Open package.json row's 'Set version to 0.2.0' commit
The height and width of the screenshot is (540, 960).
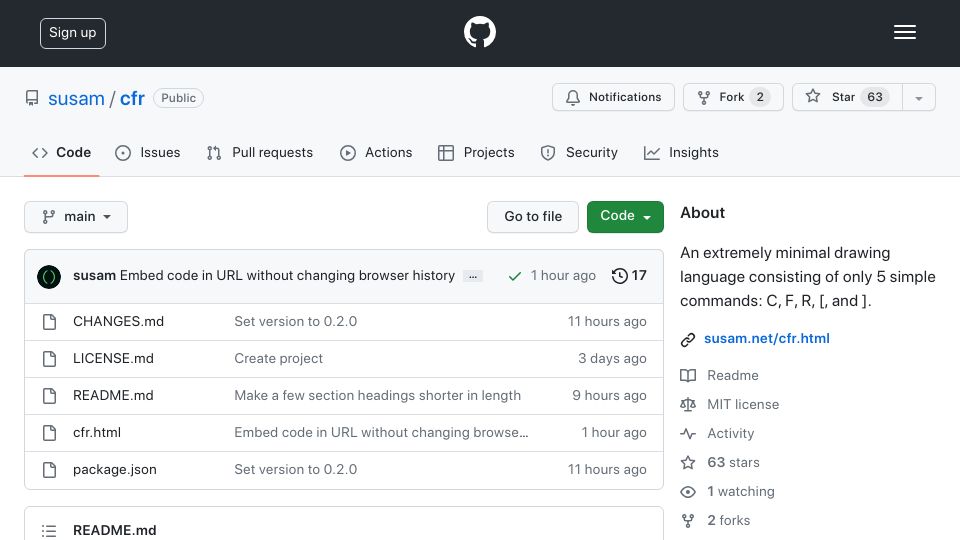coord(296,470)
